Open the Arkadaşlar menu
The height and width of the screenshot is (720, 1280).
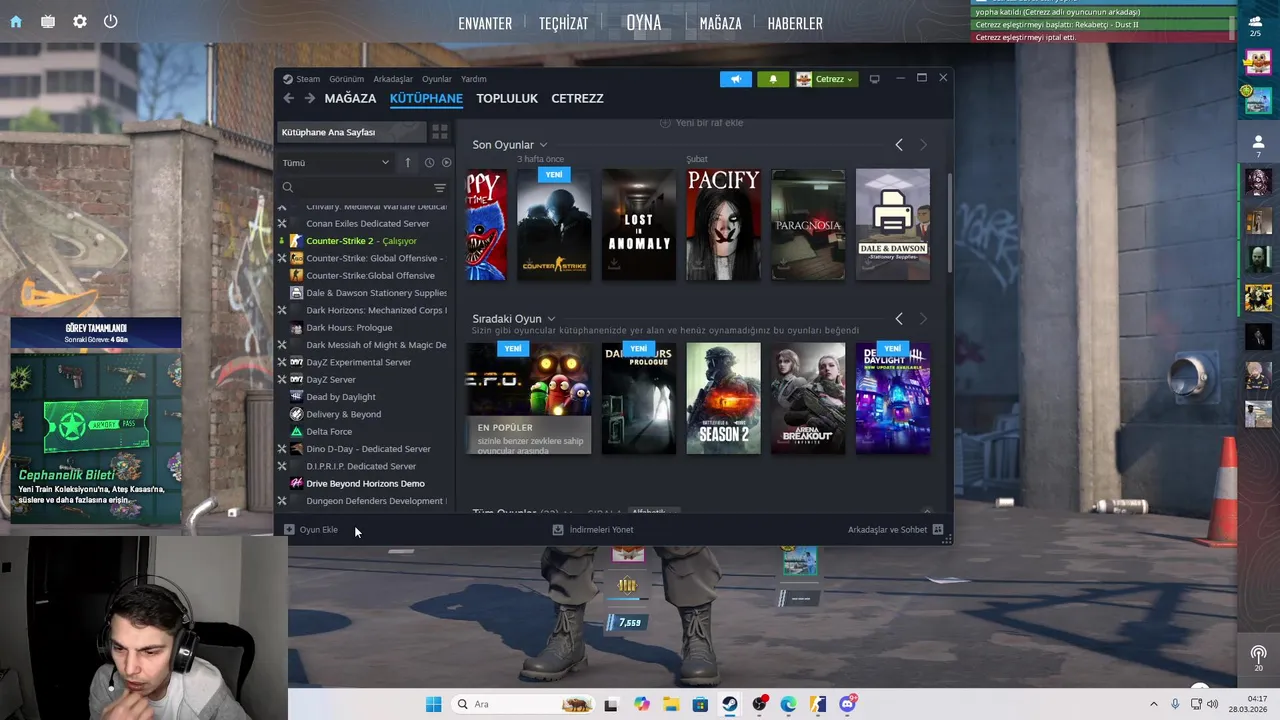pos(393,79)
